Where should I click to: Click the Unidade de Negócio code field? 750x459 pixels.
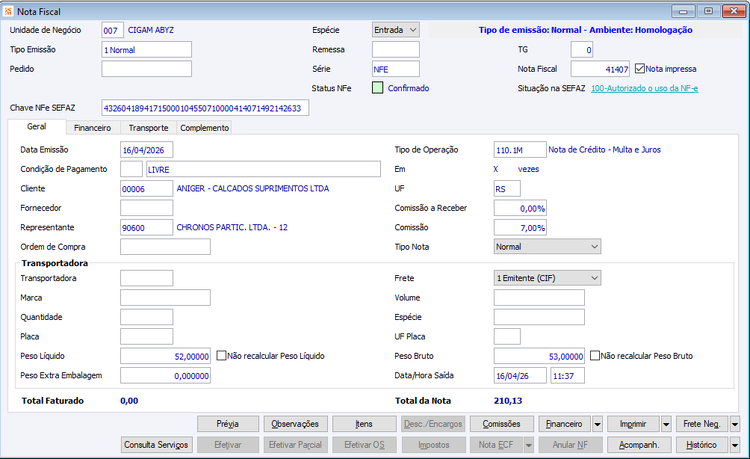[x=112, y=30]
